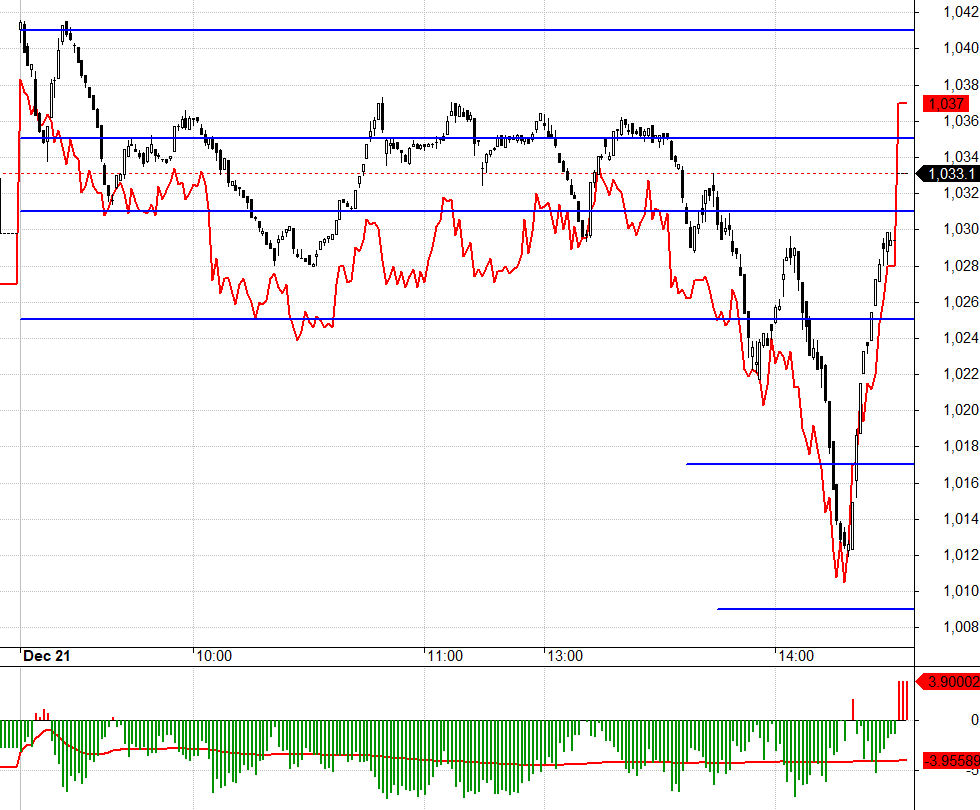Click the Dec 21 date label

[x=47, y=656]
